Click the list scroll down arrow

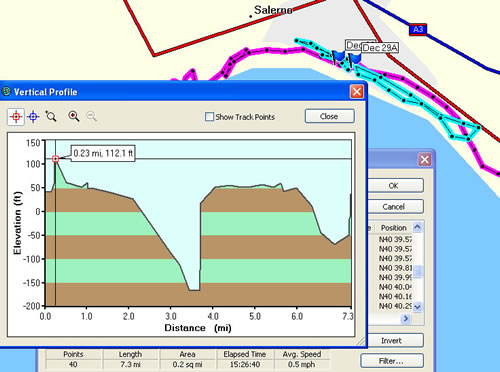click(x=417, y=307)
